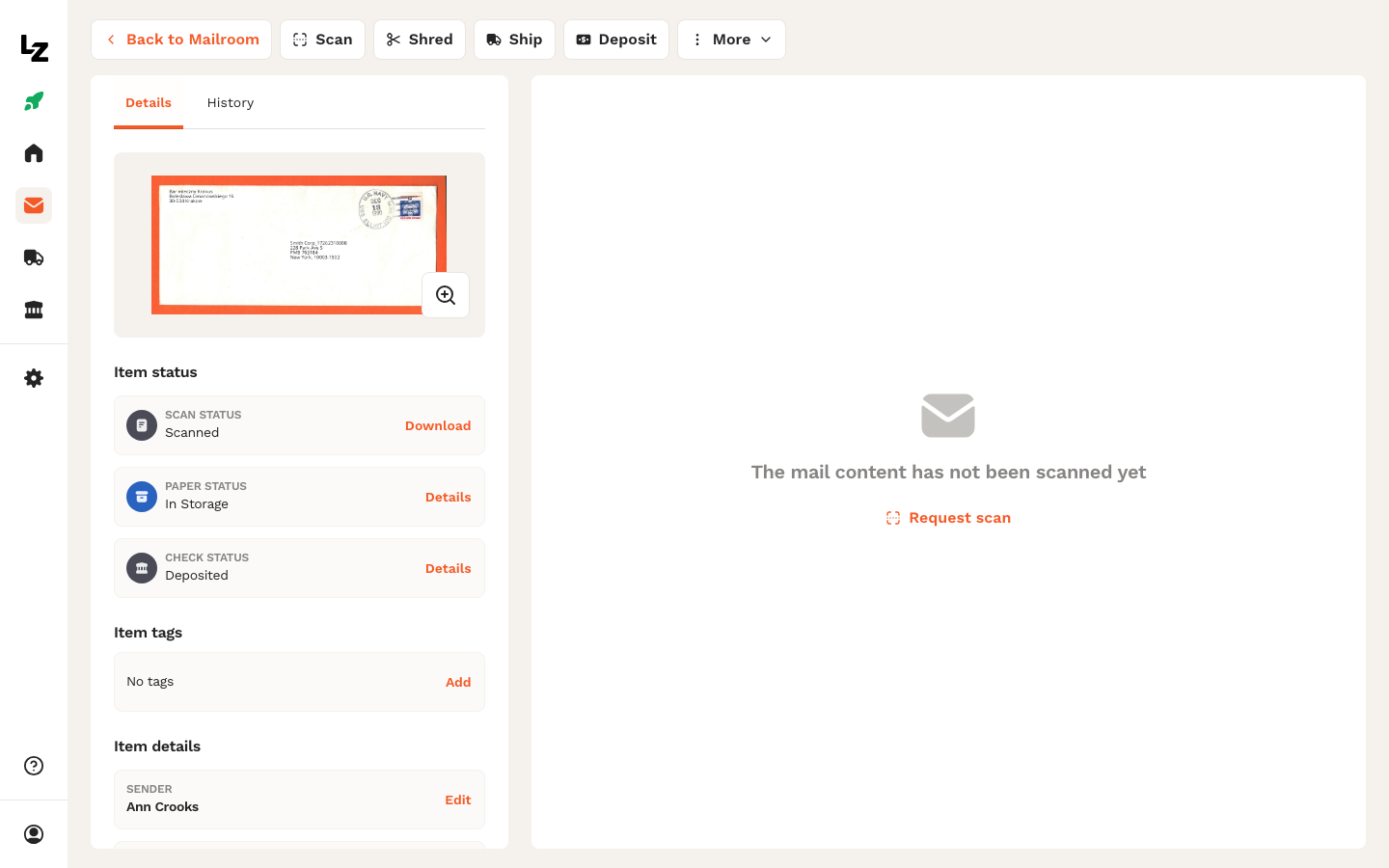Open the Mailroom envelope sidebar icon

[34, 205]
